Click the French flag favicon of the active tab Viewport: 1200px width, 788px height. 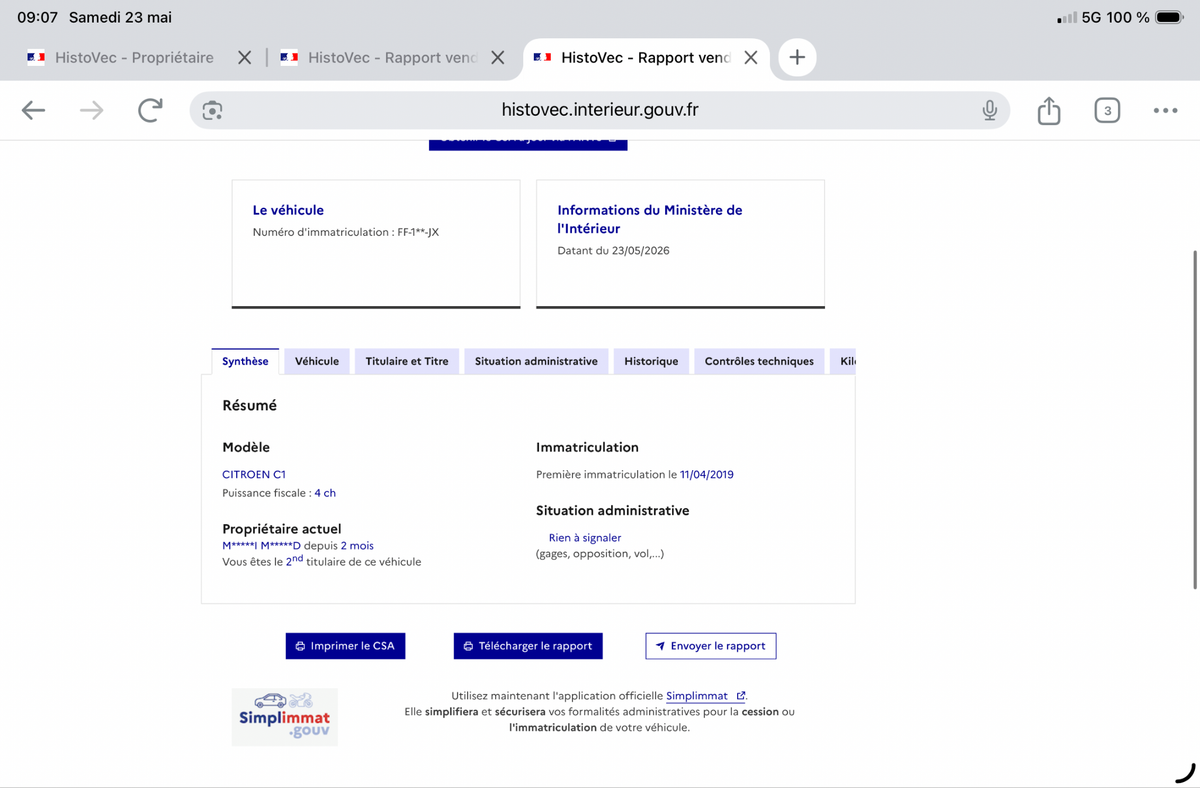pos(542,57)
